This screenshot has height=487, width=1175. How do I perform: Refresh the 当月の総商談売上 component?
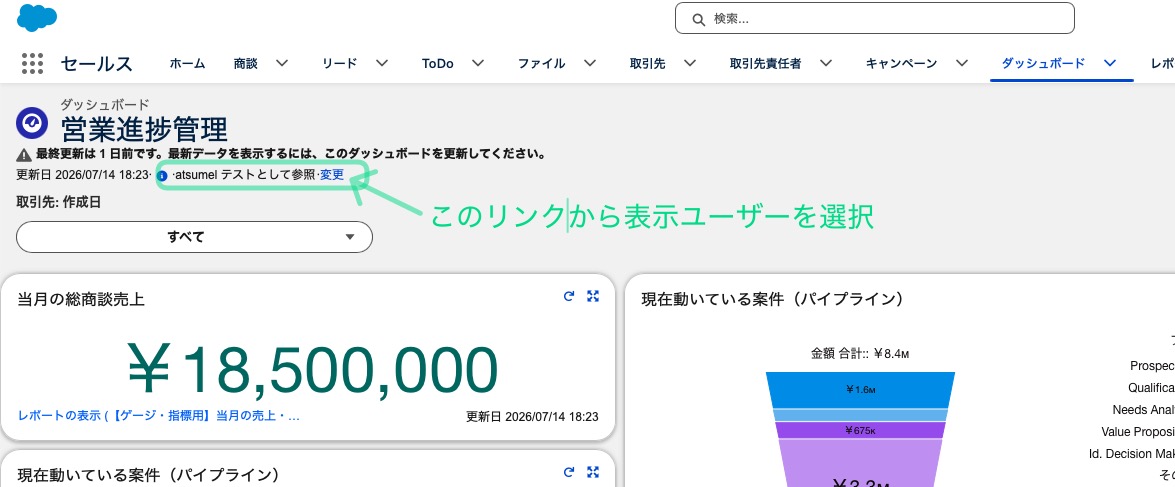tap(569, 296)
